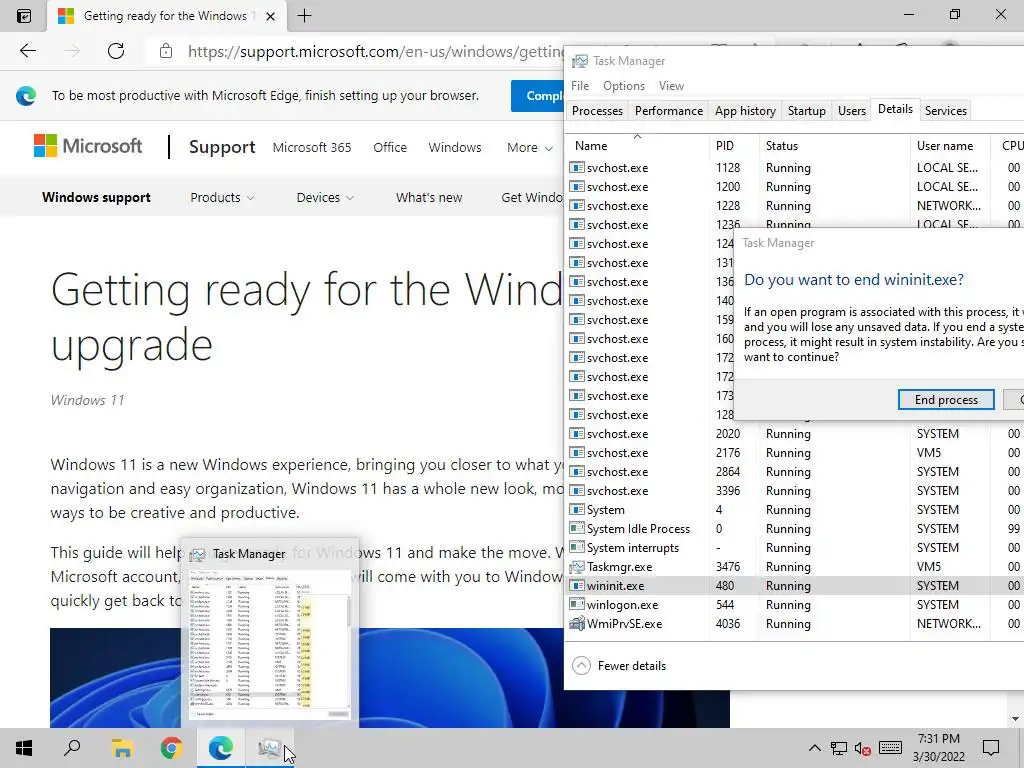Select svchost.exe row with PID 1228
Image resolution: width=1024 pixels, height=768 pixels.
coord(793,206)
